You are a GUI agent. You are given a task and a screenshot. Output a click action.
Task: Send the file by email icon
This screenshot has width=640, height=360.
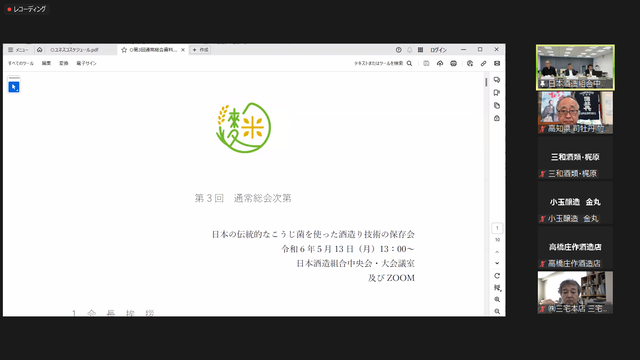tap(497, 63)
